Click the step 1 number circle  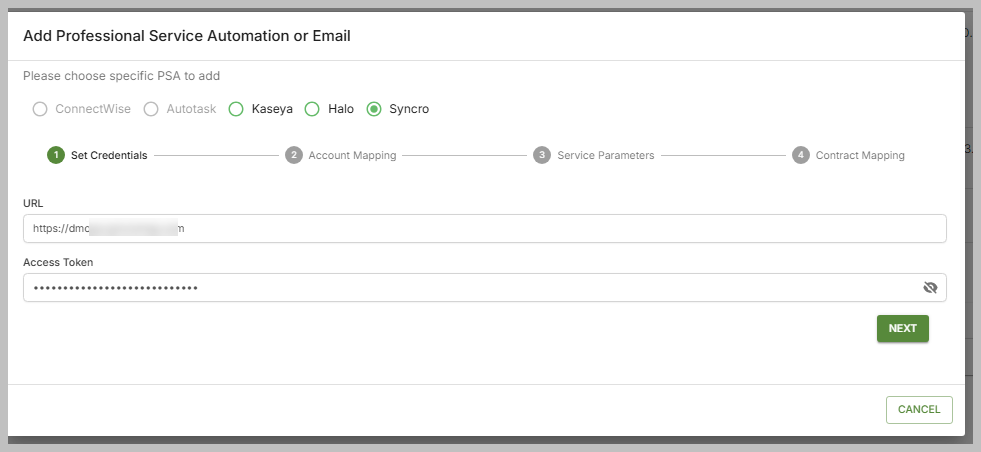(56, 155)
